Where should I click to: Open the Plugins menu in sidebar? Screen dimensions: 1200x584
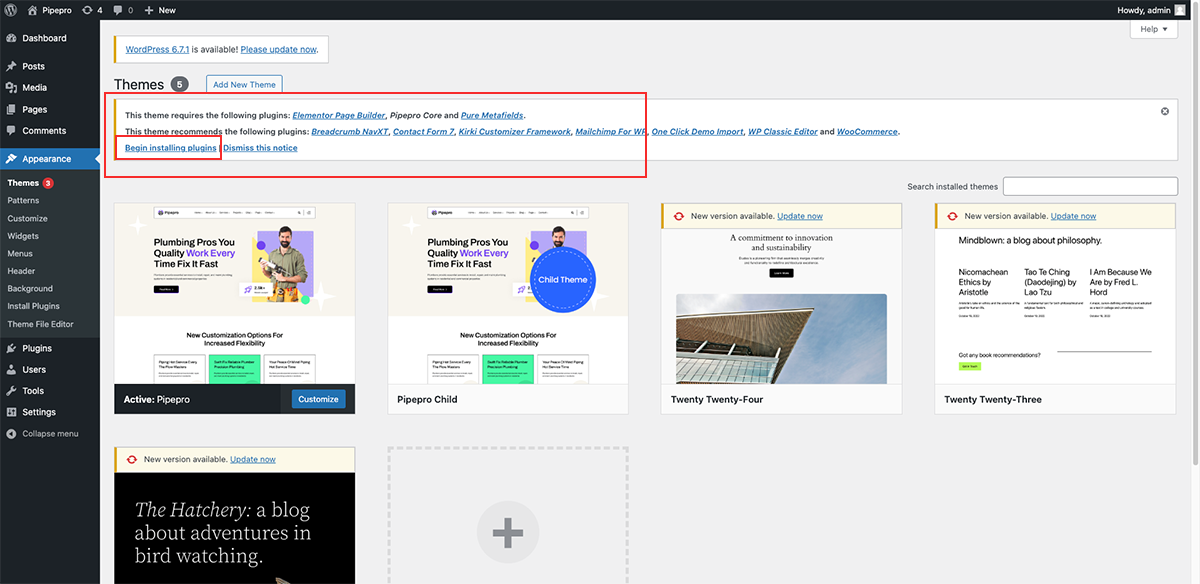[x=37, y=348]
